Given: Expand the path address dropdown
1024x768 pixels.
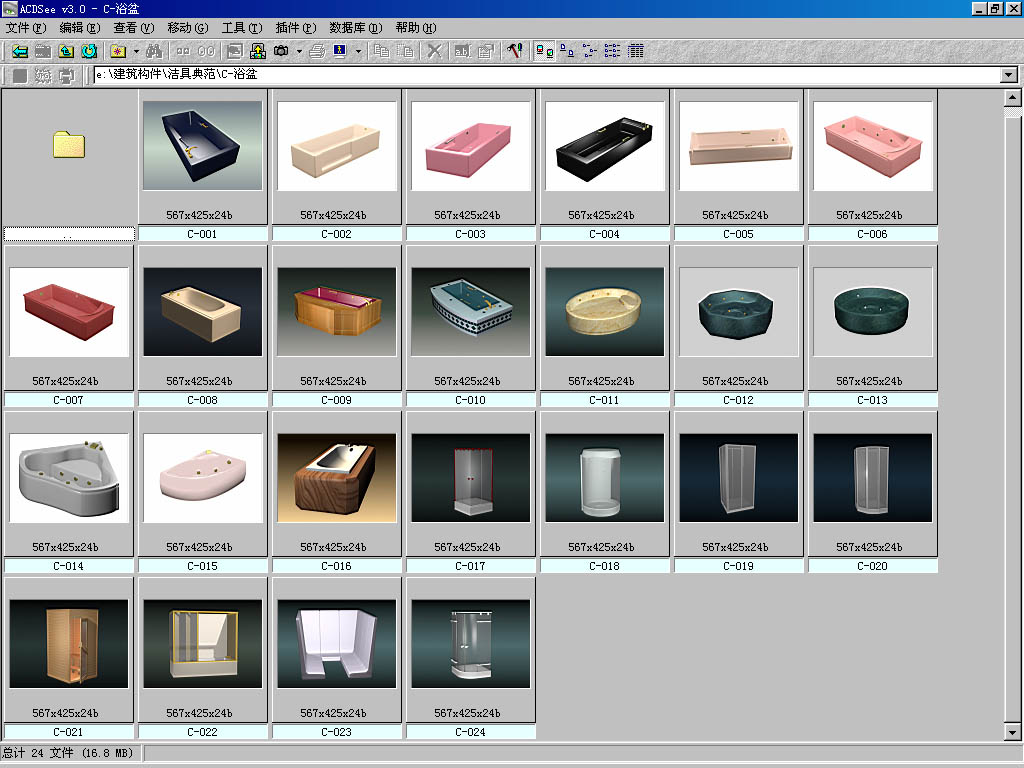Looking at the screenshot, I should (1008, 75).
